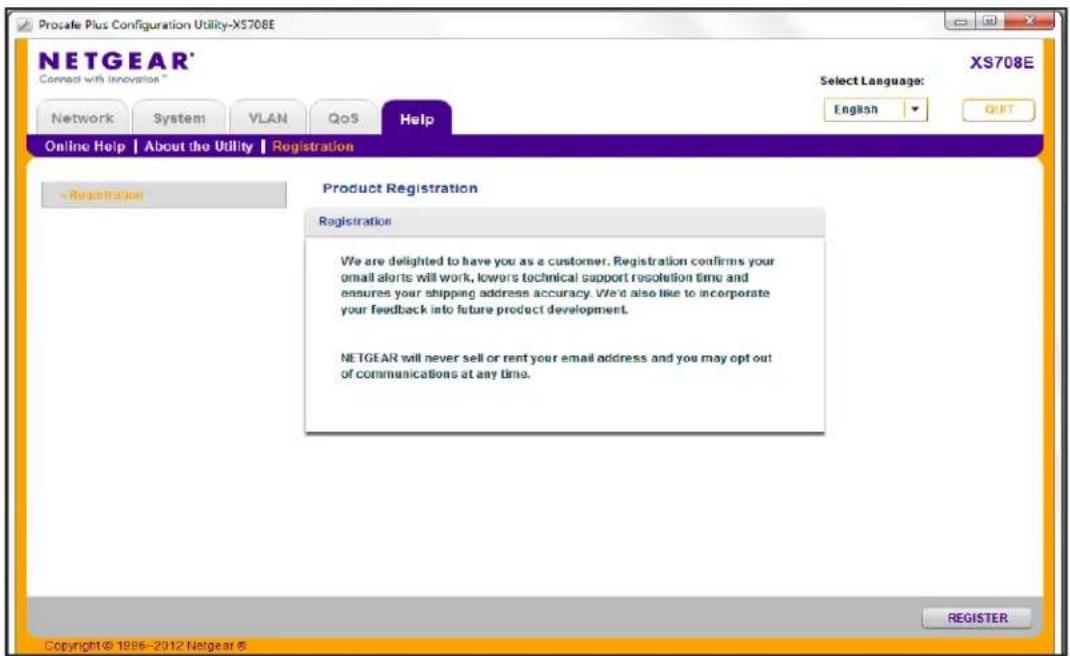Screen dimensions: 1070x656
Task: Click the active Help tab
Action: pyautogui.click(x=416, y=119)
